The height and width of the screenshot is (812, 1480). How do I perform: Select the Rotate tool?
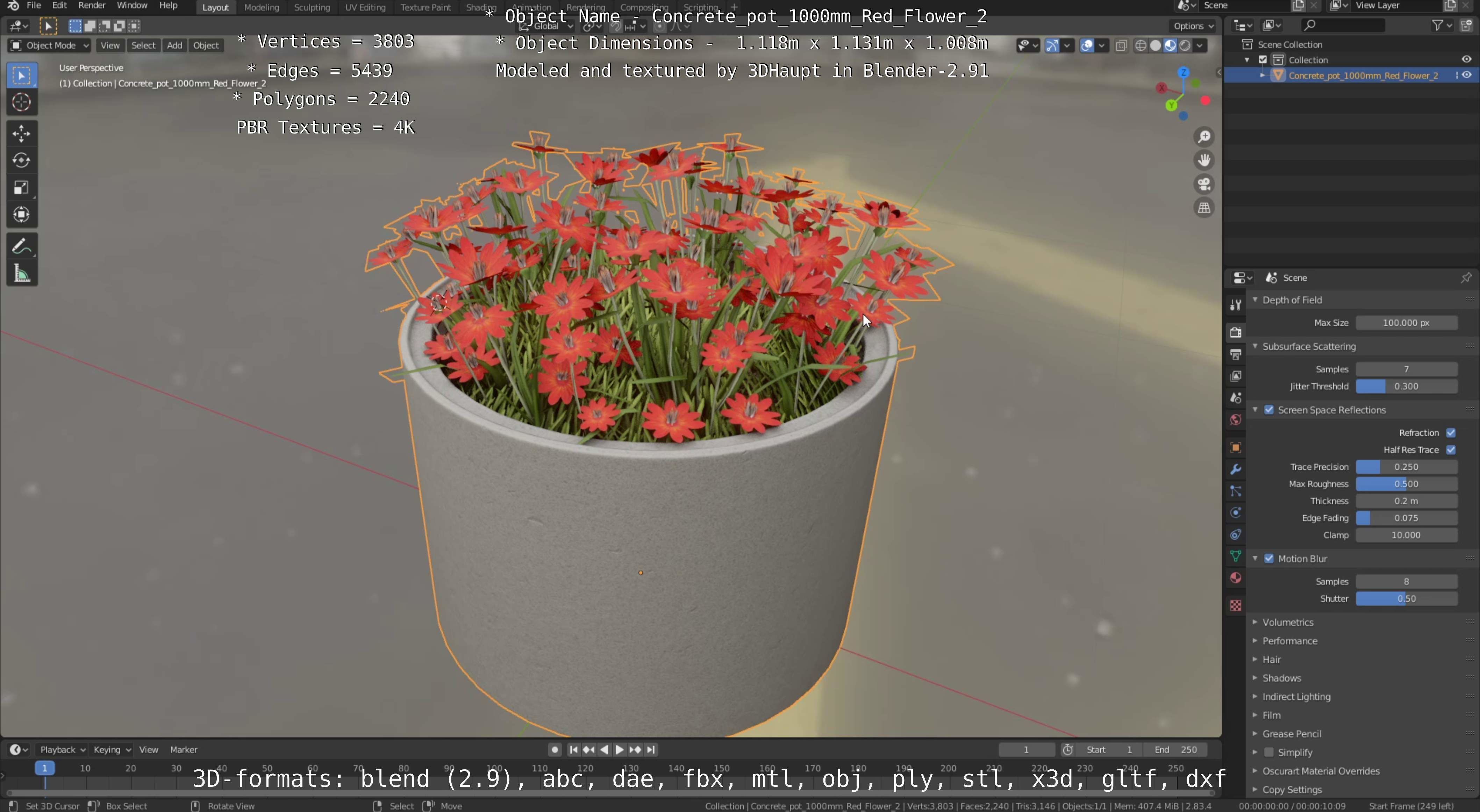tap(22, 161)
